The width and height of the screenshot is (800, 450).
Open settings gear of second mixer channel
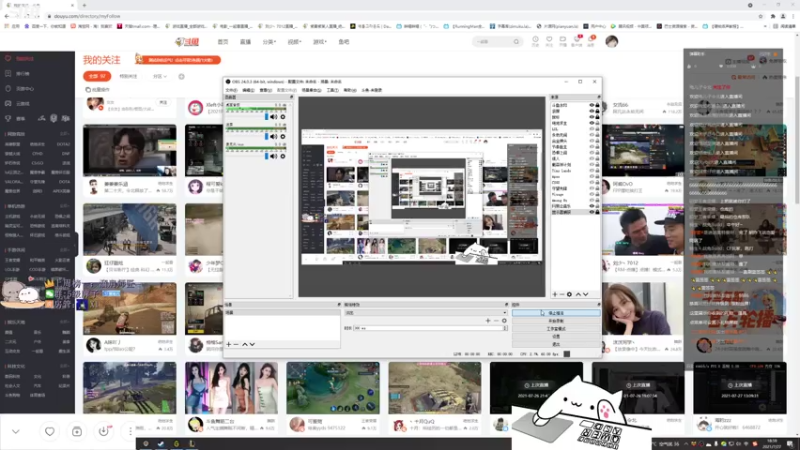(283, 137)
